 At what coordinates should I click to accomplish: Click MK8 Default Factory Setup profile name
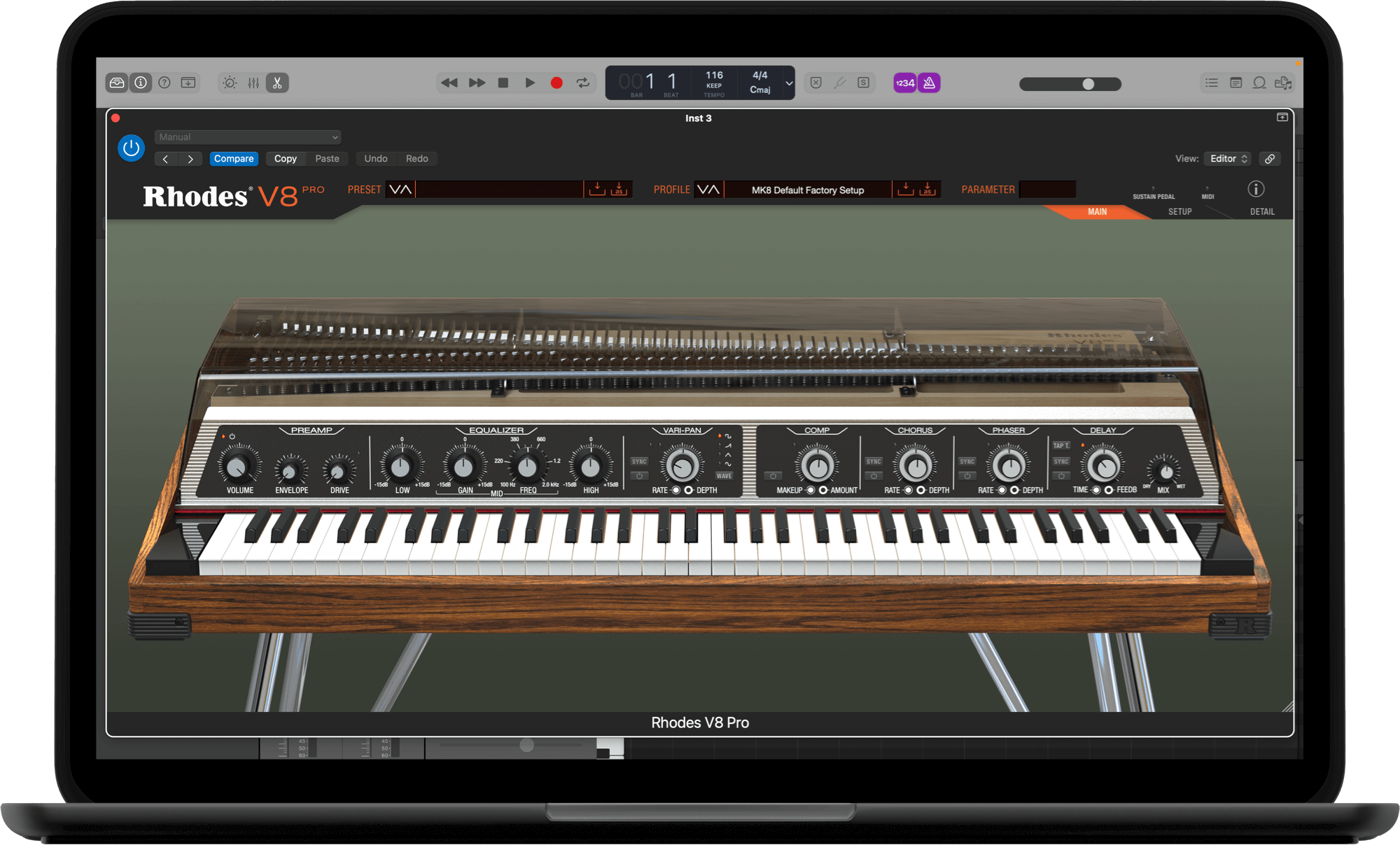tap(808, 190)
